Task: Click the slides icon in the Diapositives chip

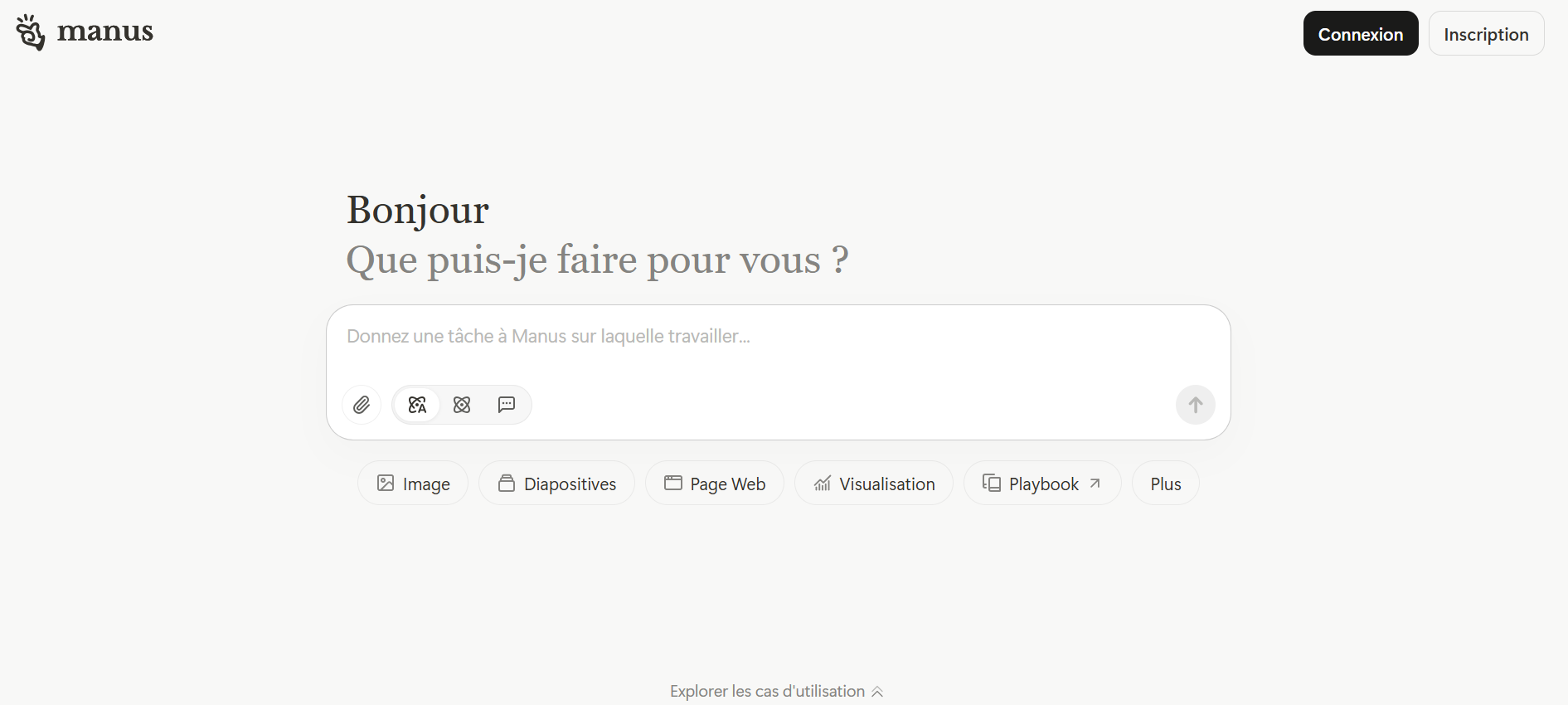Action: (x=506, y=484)
